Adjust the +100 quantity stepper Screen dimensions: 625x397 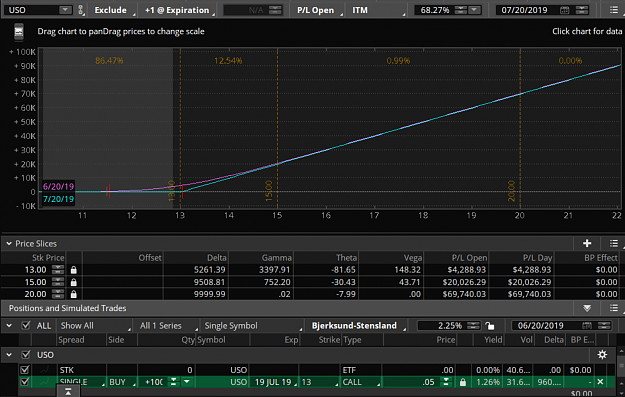174,382
